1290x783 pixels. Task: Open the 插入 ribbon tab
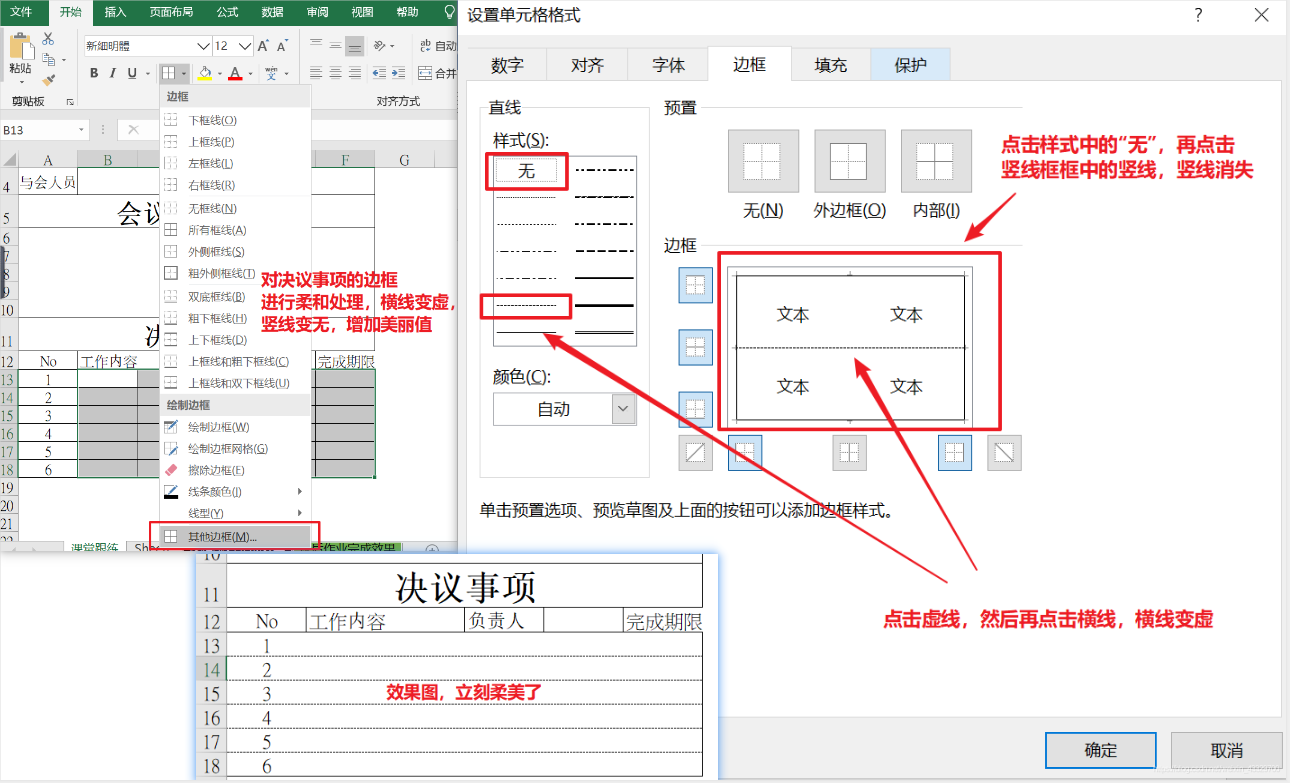coord(116,12)
